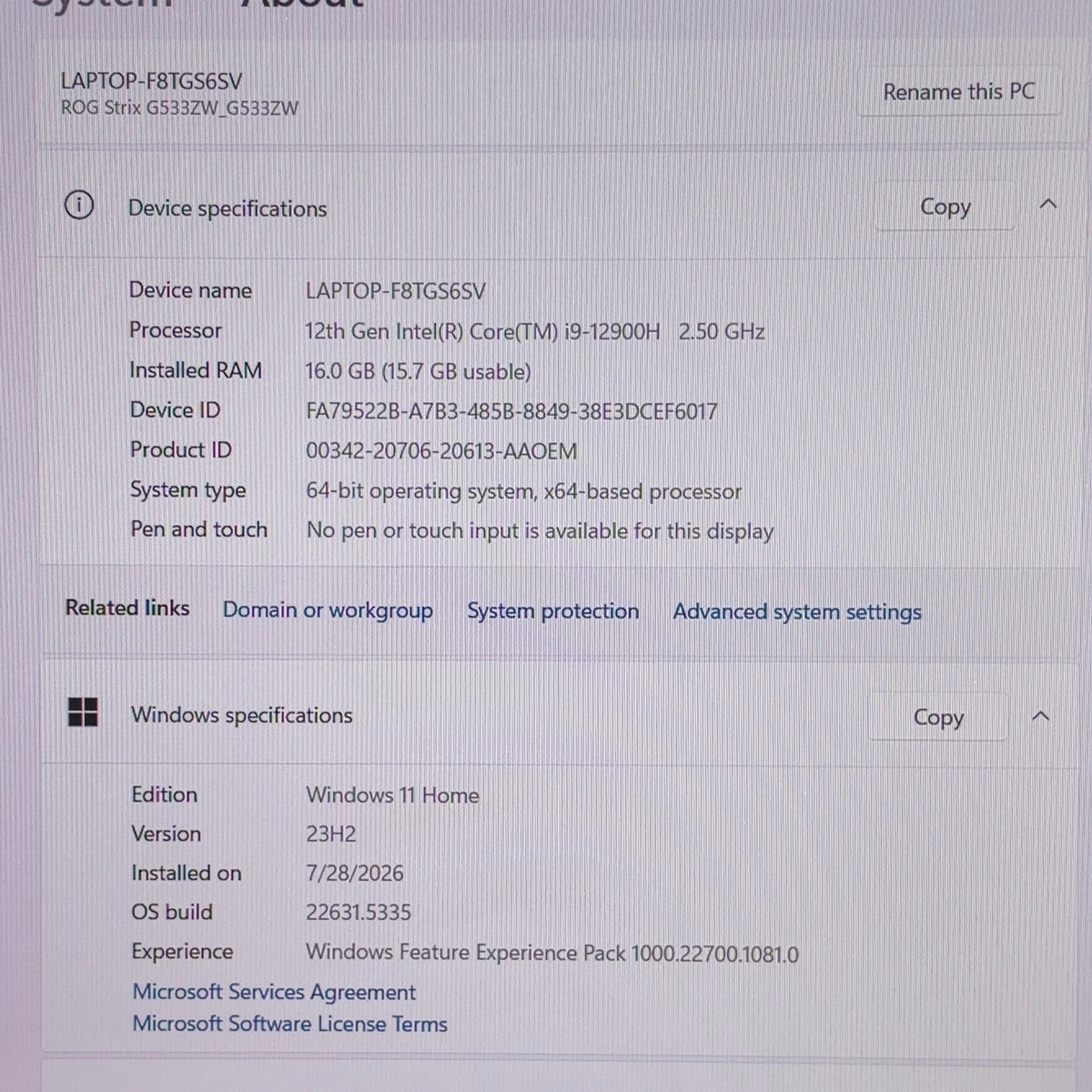Click the Device name label
The image size is (1092, 1092).
191,290
